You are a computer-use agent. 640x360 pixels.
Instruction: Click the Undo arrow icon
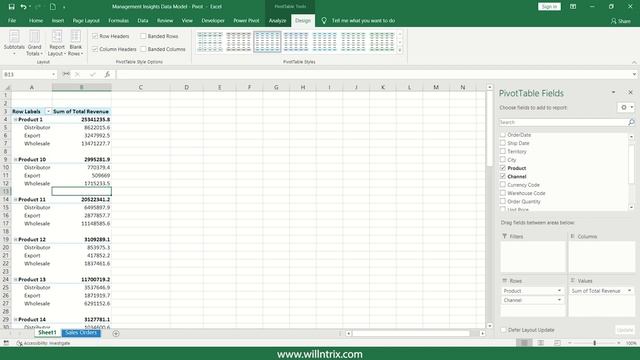pyautogui.click(x=23, y=7)
